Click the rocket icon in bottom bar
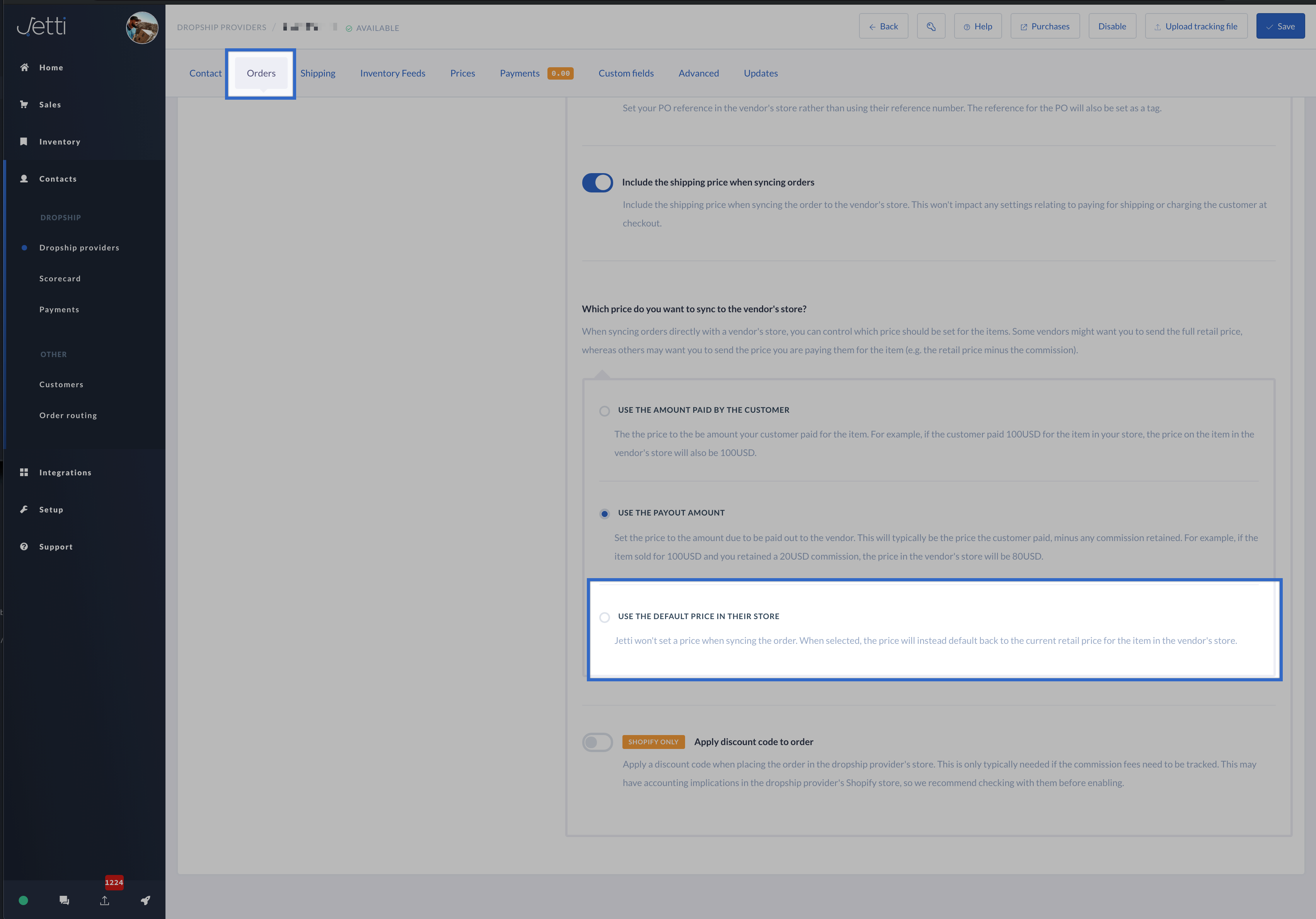Screen dimensions: 1316x919 tap(146, 900)
